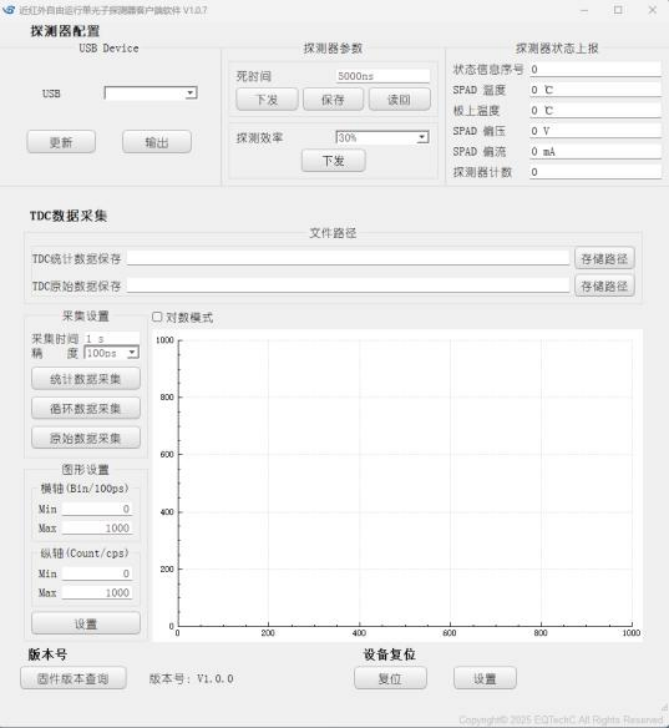
Task: Open the 精度 100ns dropdown
Action: (112, 353)
